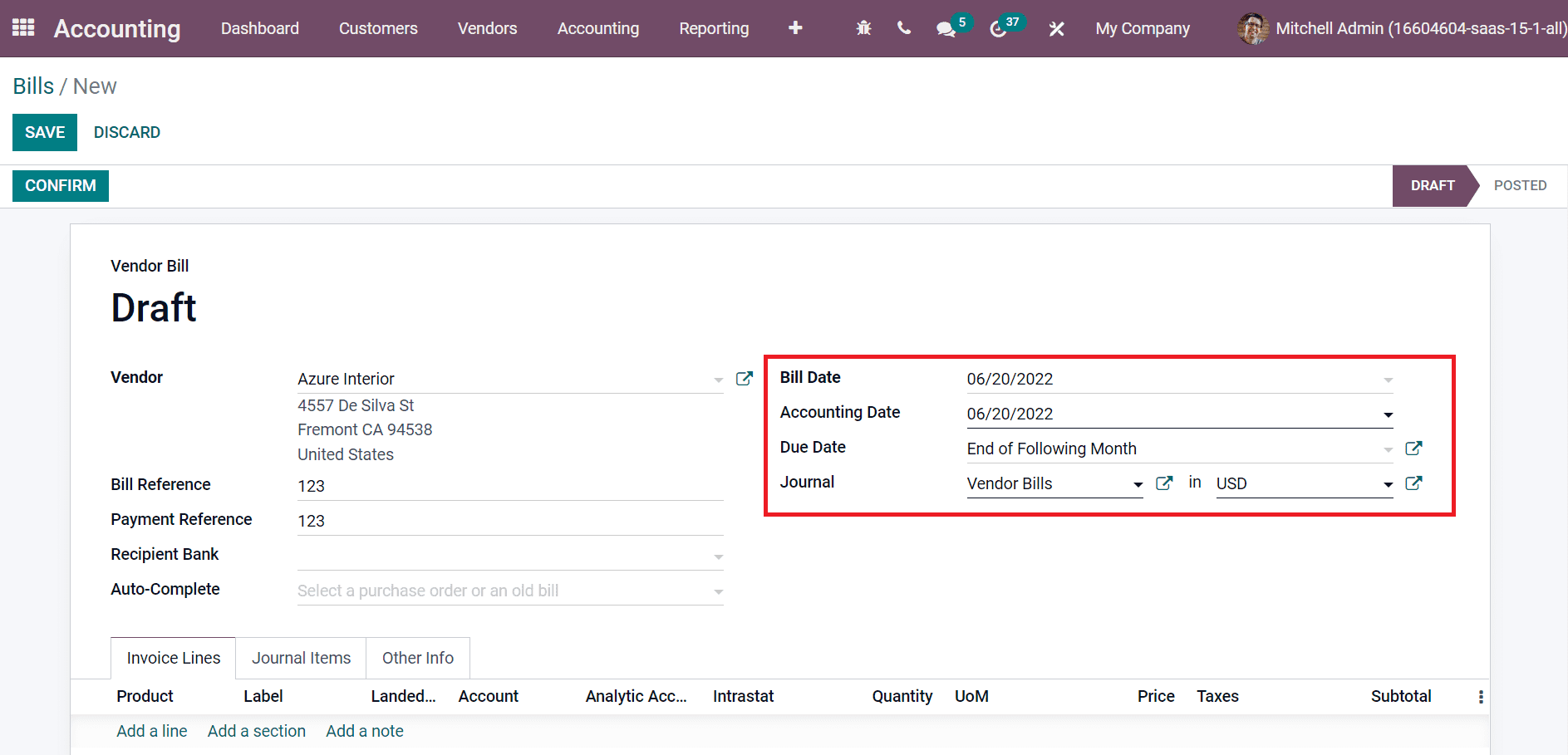
Task: Click the plus icon in the navbar
Action: [795, 28]
